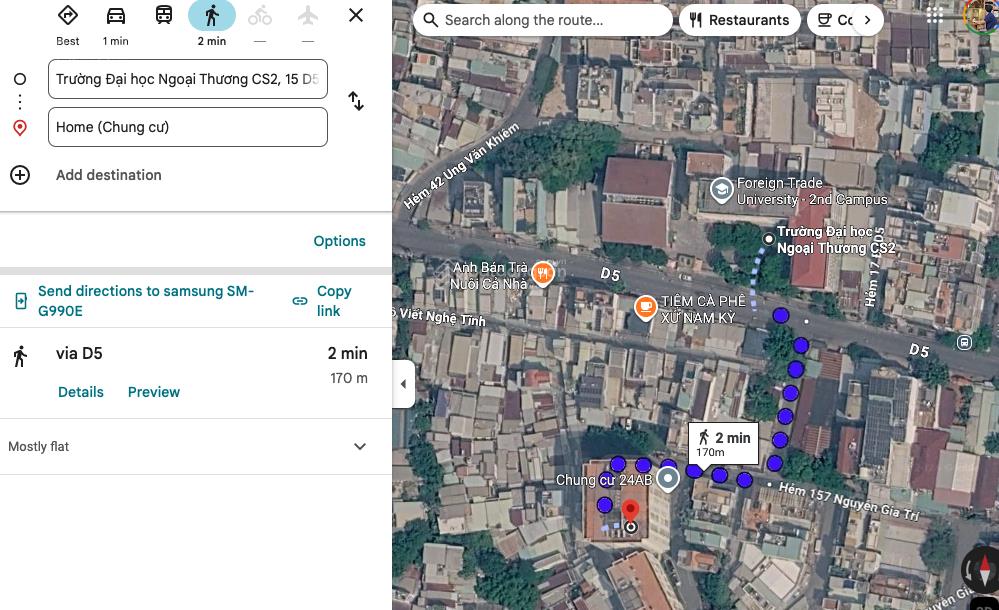The image size is (999, 610).
Task: Open the Google apps grid
Action: tap(935, 15)
